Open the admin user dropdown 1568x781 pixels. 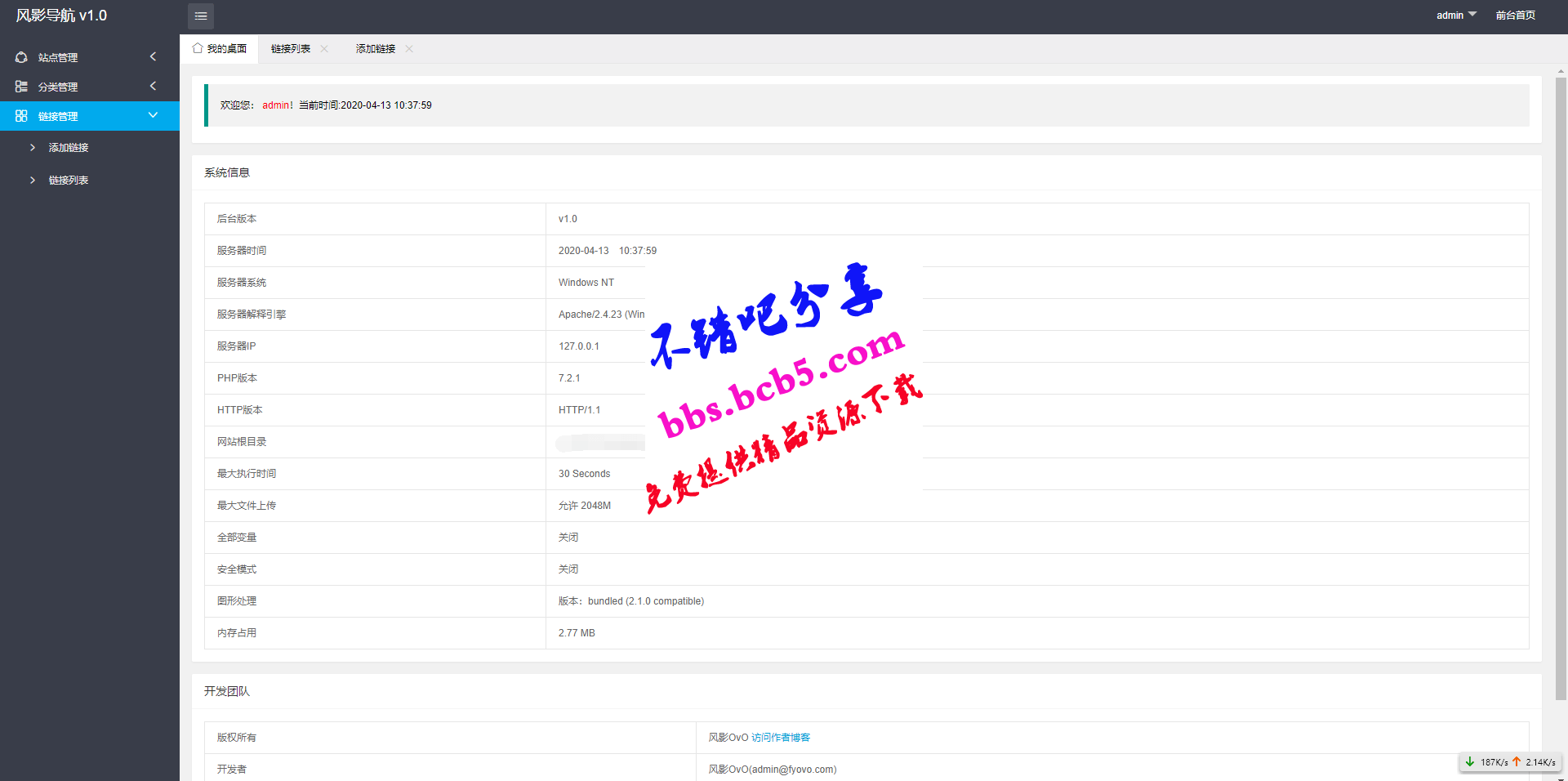click(x=1456, y=16)
